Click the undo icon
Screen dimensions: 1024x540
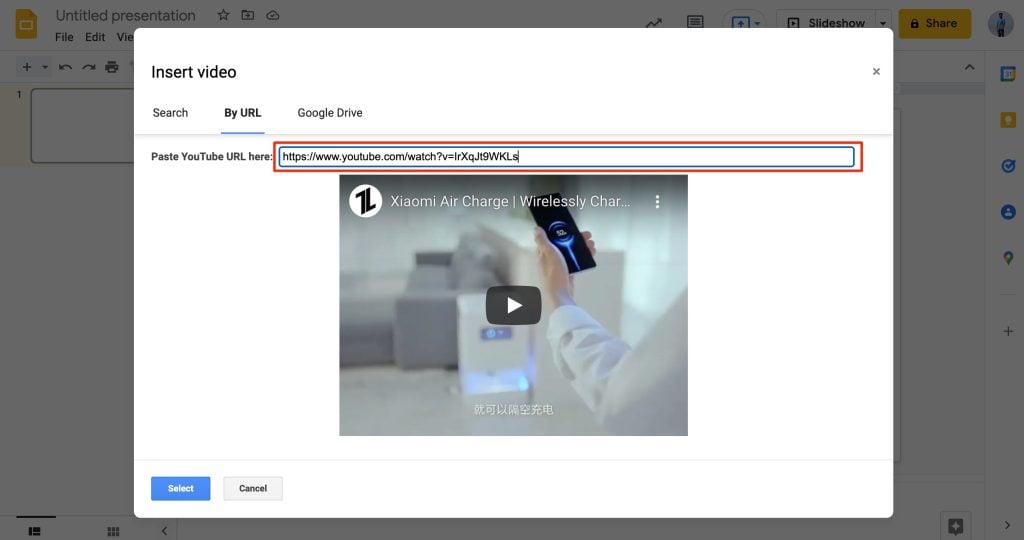coord(65,67)
